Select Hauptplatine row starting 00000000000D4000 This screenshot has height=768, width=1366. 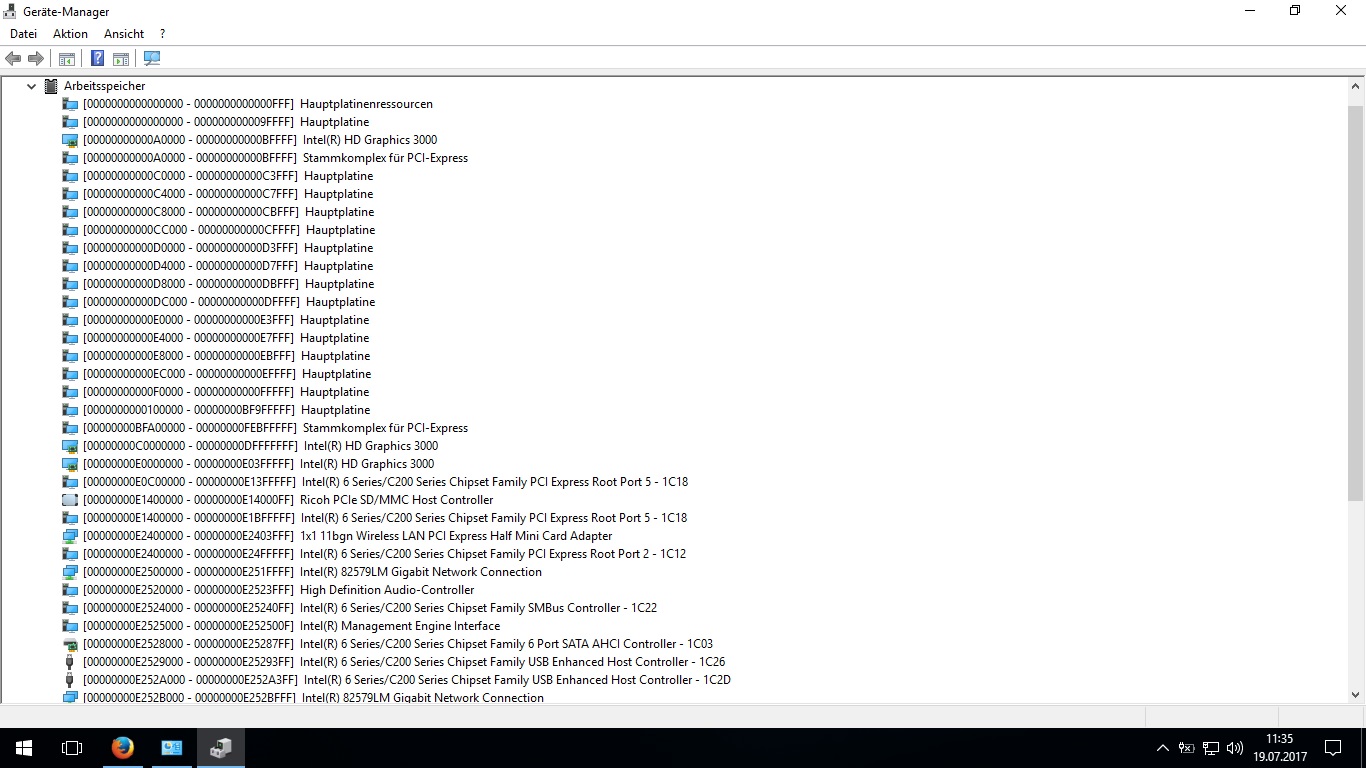[x=228, y=266]
